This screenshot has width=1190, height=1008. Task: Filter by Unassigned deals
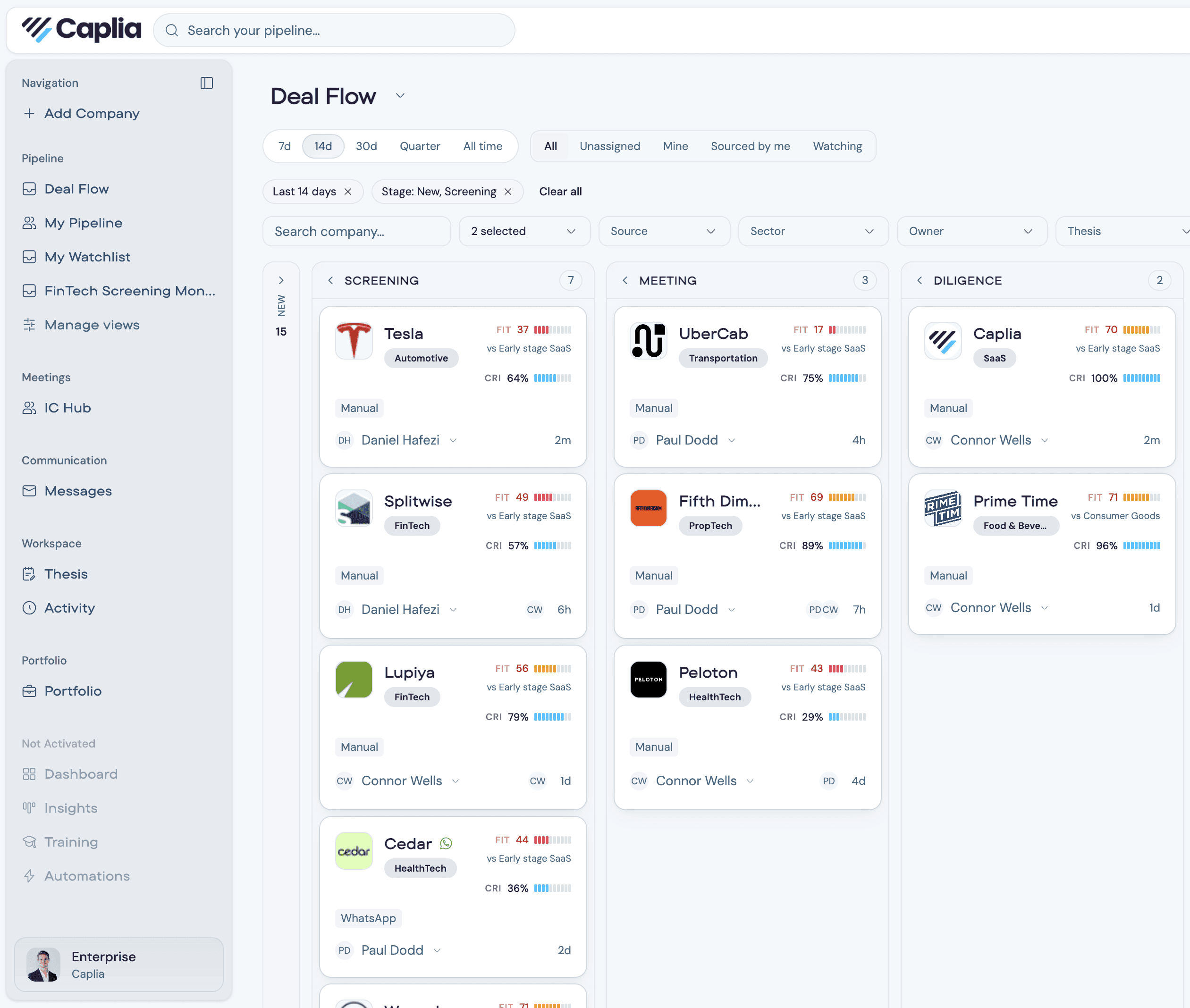tap(610, 146)
